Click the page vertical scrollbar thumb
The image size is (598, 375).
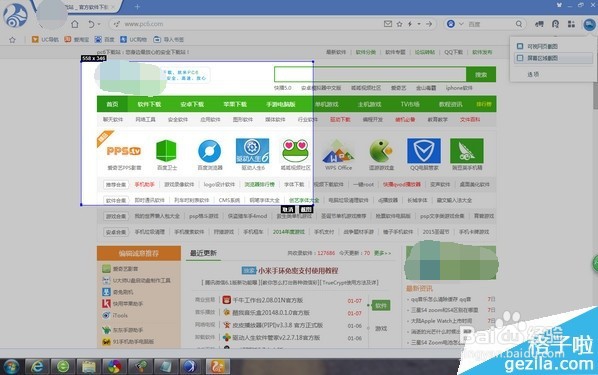[595, 95]
